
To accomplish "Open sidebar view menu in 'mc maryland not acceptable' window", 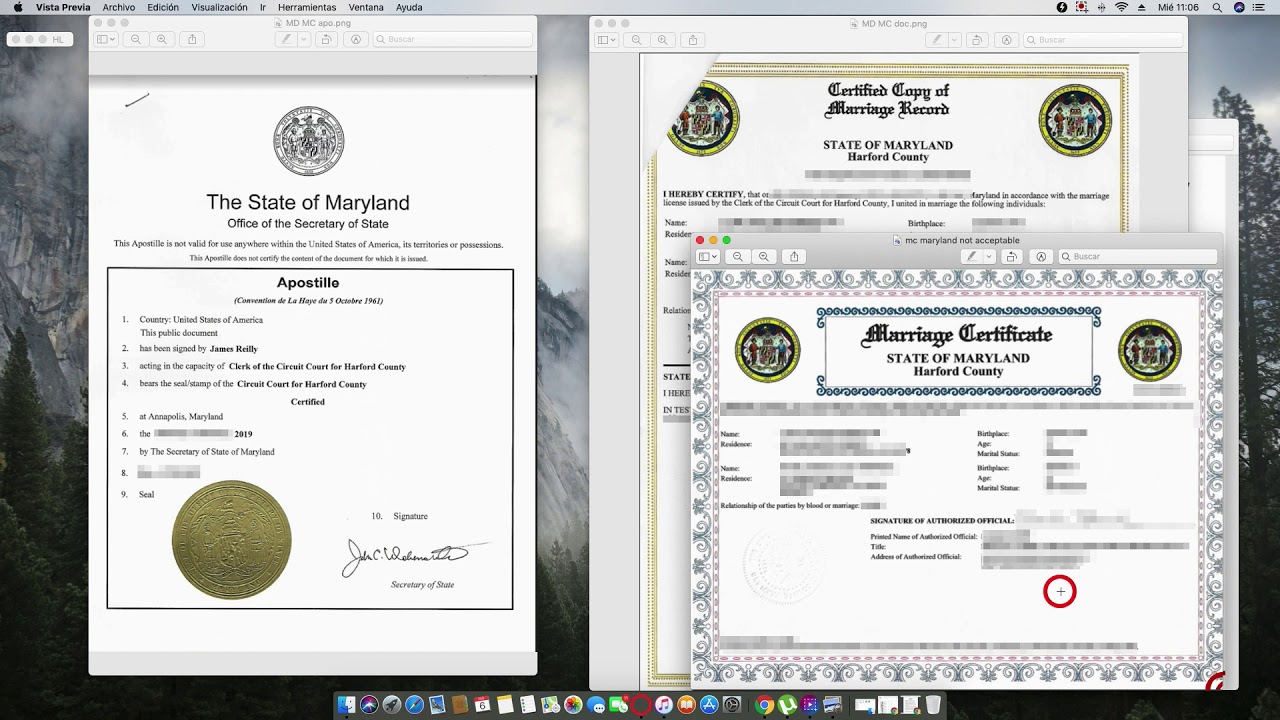I will tap(707, 257).
